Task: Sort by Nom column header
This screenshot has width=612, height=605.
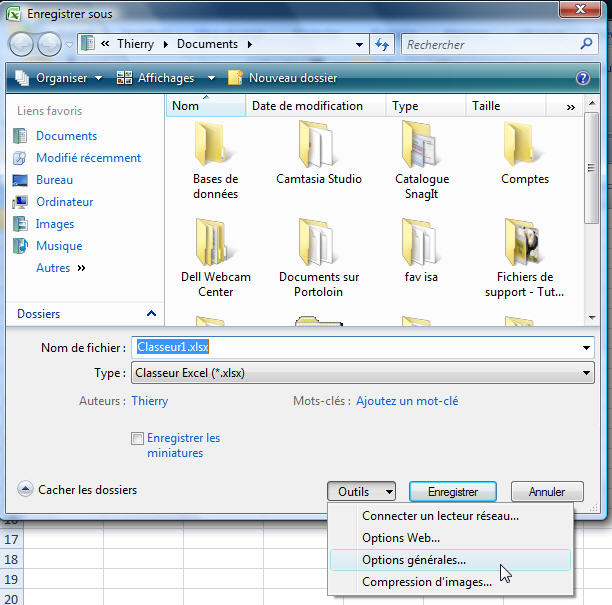Action: 206,106
